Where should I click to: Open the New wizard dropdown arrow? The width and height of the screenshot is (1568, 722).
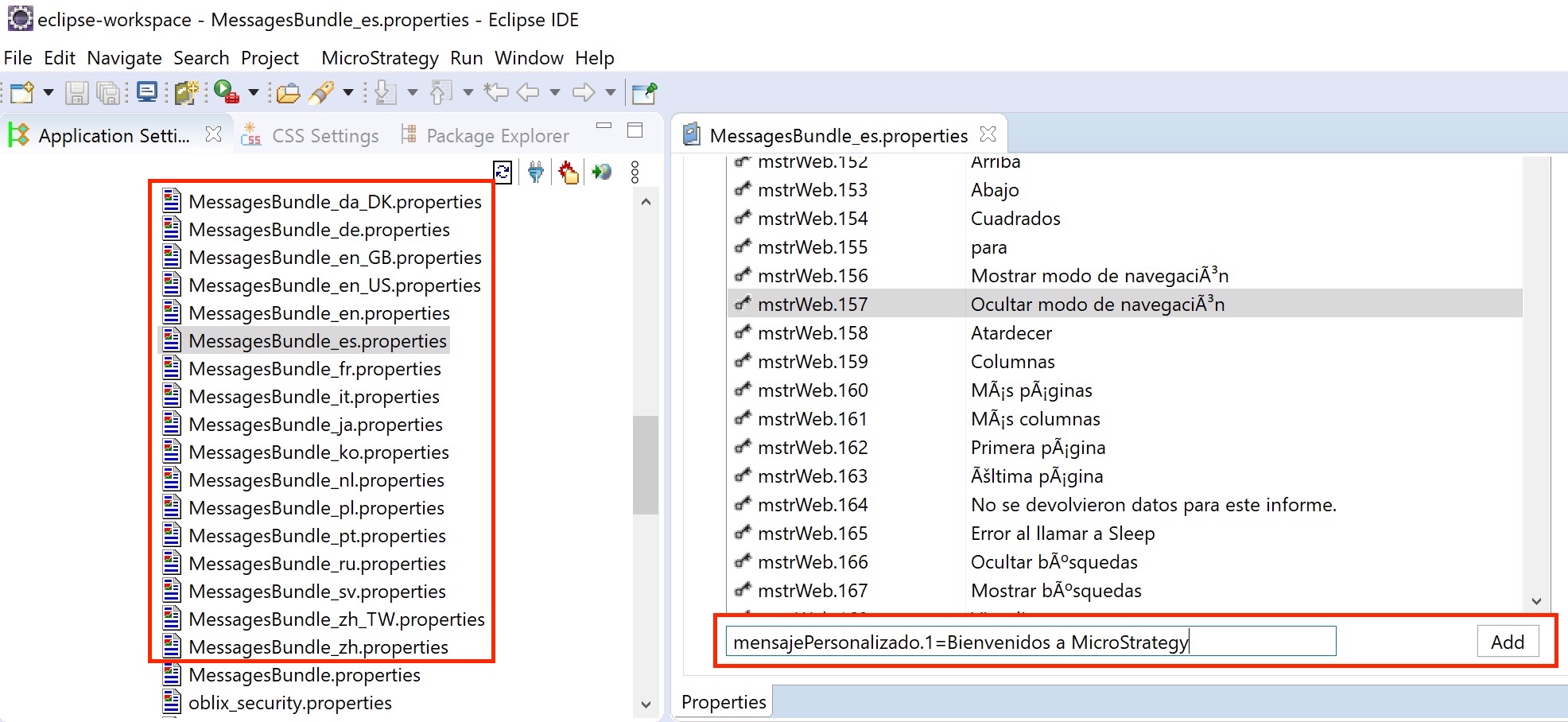(x=49, y=93)
